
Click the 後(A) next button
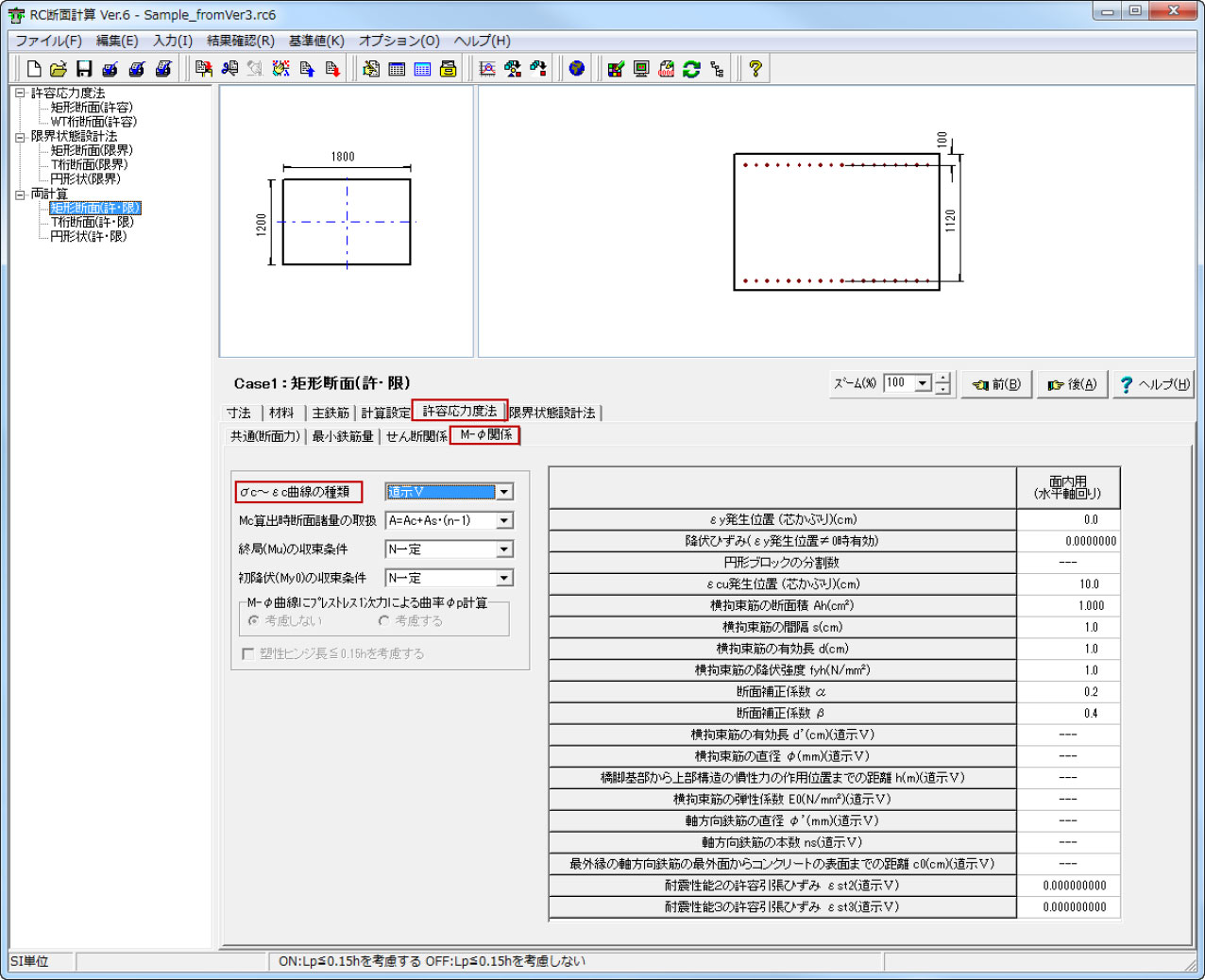click(x=1072, y=384)
